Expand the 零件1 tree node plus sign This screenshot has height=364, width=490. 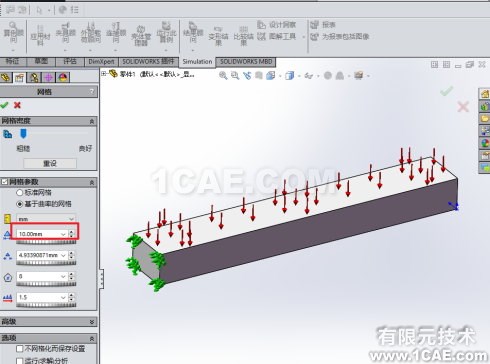tap(104, 74)
